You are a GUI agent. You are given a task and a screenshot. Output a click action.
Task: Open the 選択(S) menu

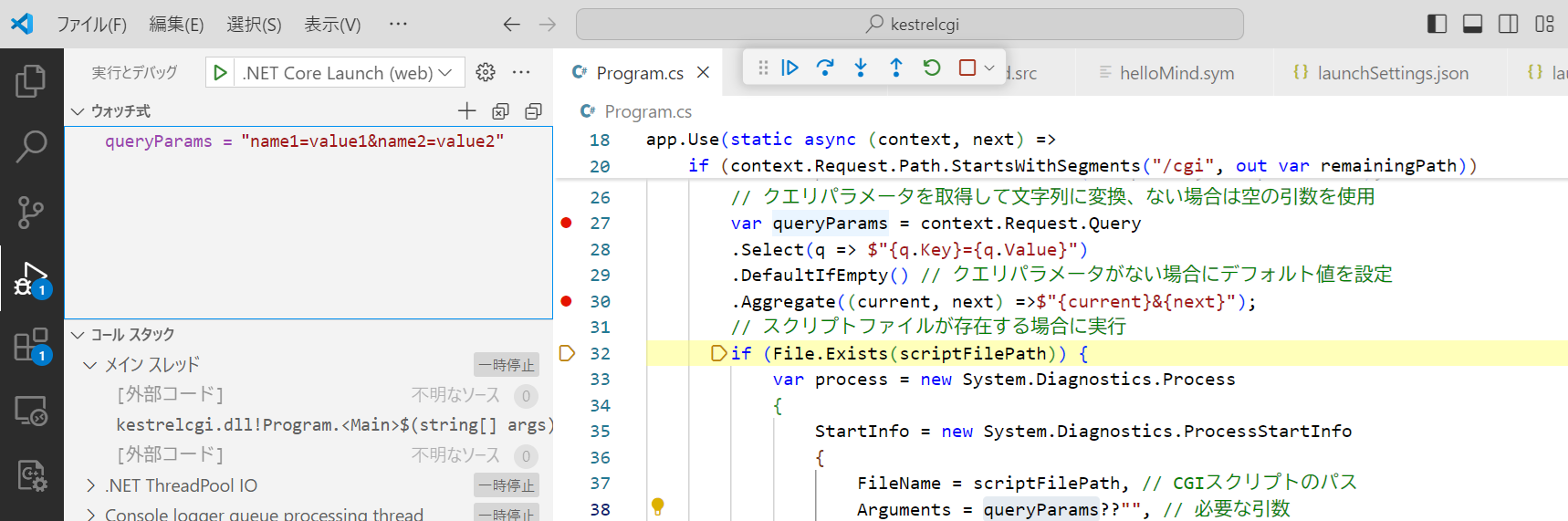(x=254, y=25)
